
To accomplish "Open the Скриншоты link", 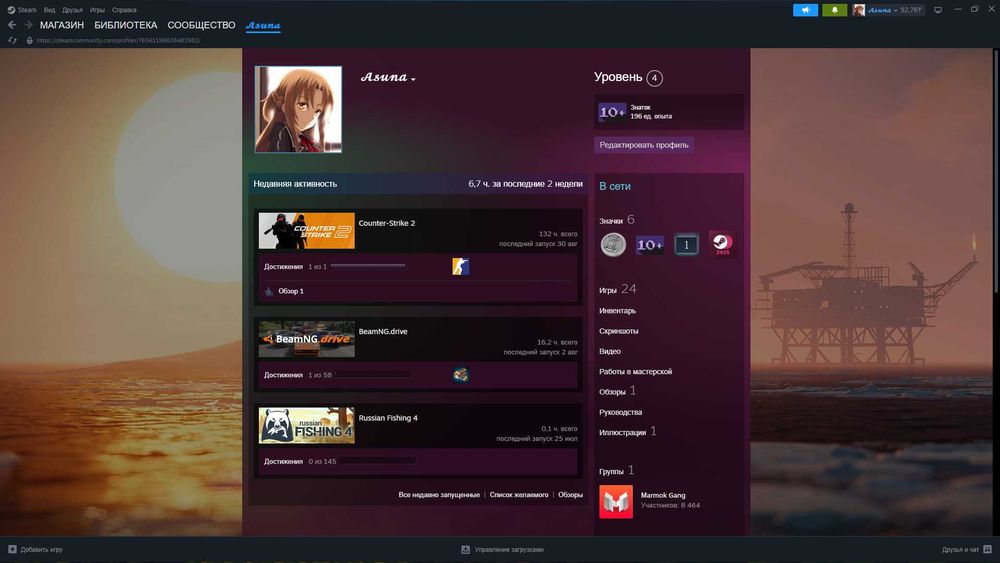I will 619,331.
